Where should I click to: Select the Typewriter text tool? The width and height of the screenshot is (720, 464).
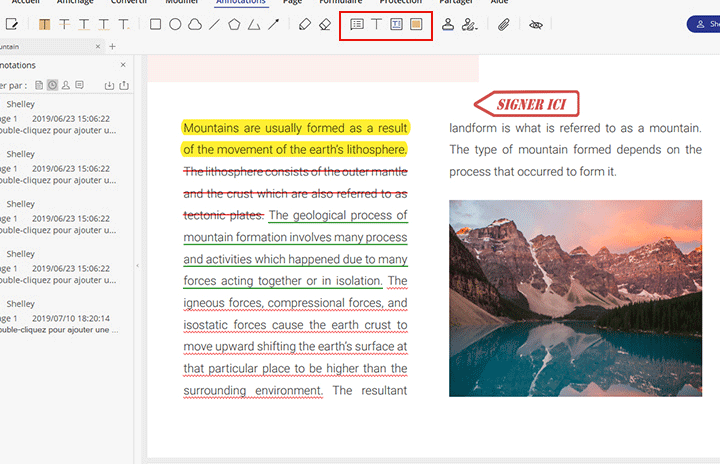pyautogui.click(x=376, y=24)
